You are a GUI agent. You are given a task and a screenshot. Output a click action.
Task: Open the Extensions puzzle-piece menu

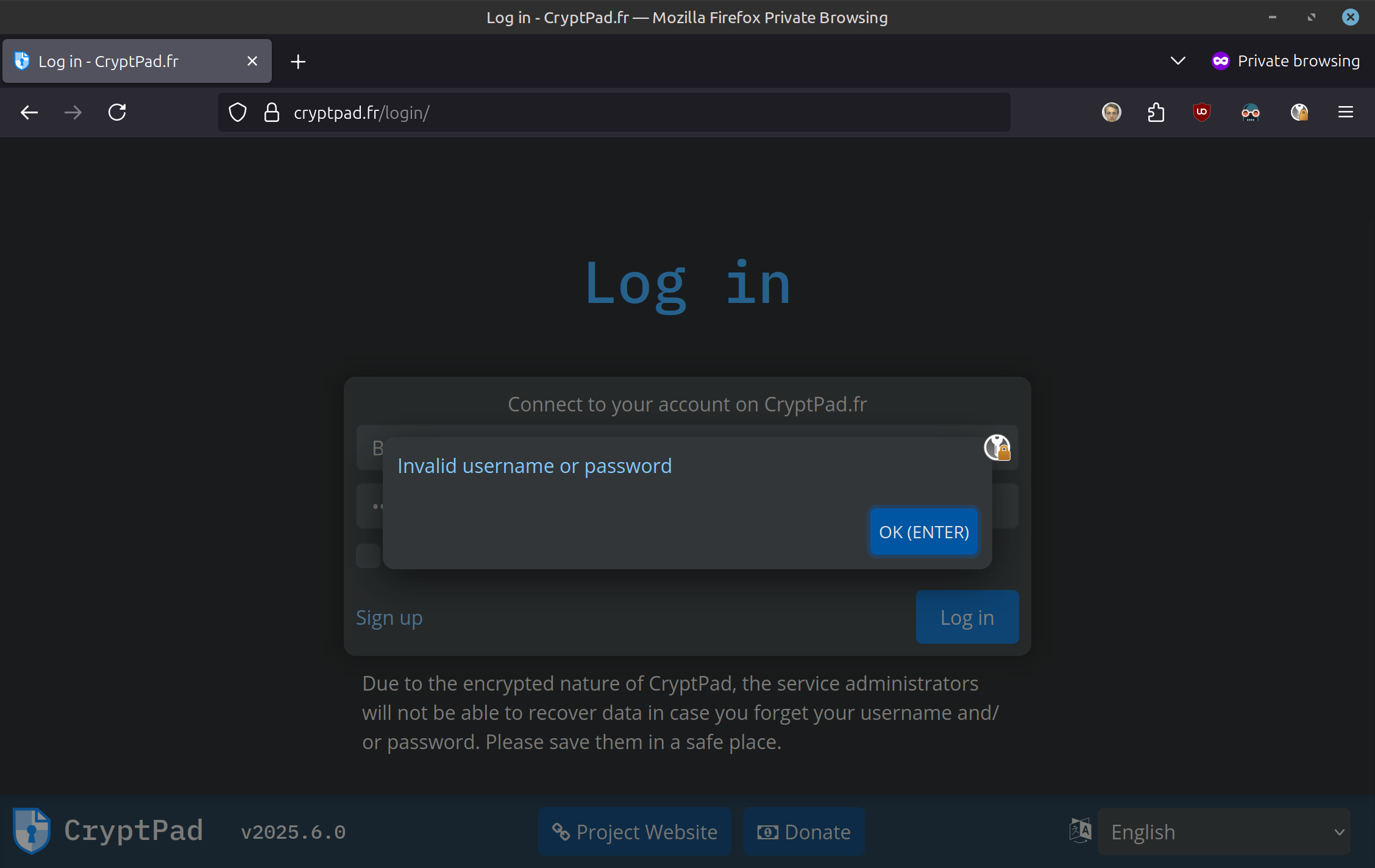click(x=1156, y=113)
